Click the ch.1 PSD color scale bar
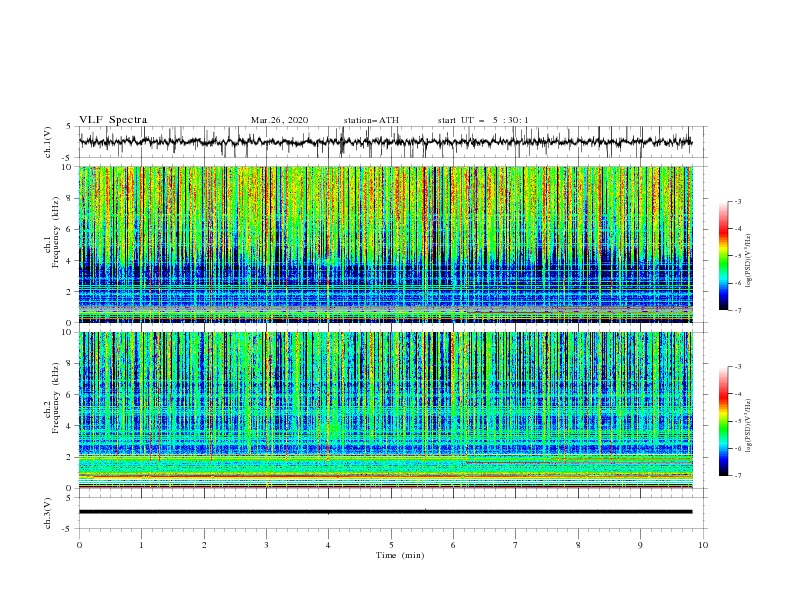792x612 pixels. 723,256
